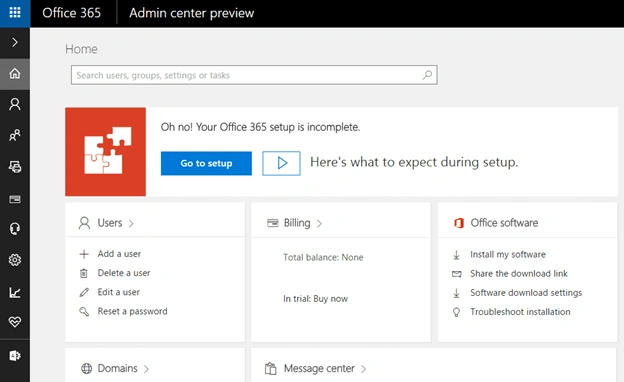Open Reports chart icon in sidebar
This screenshot has height=382, width=624.
point(15,292)
